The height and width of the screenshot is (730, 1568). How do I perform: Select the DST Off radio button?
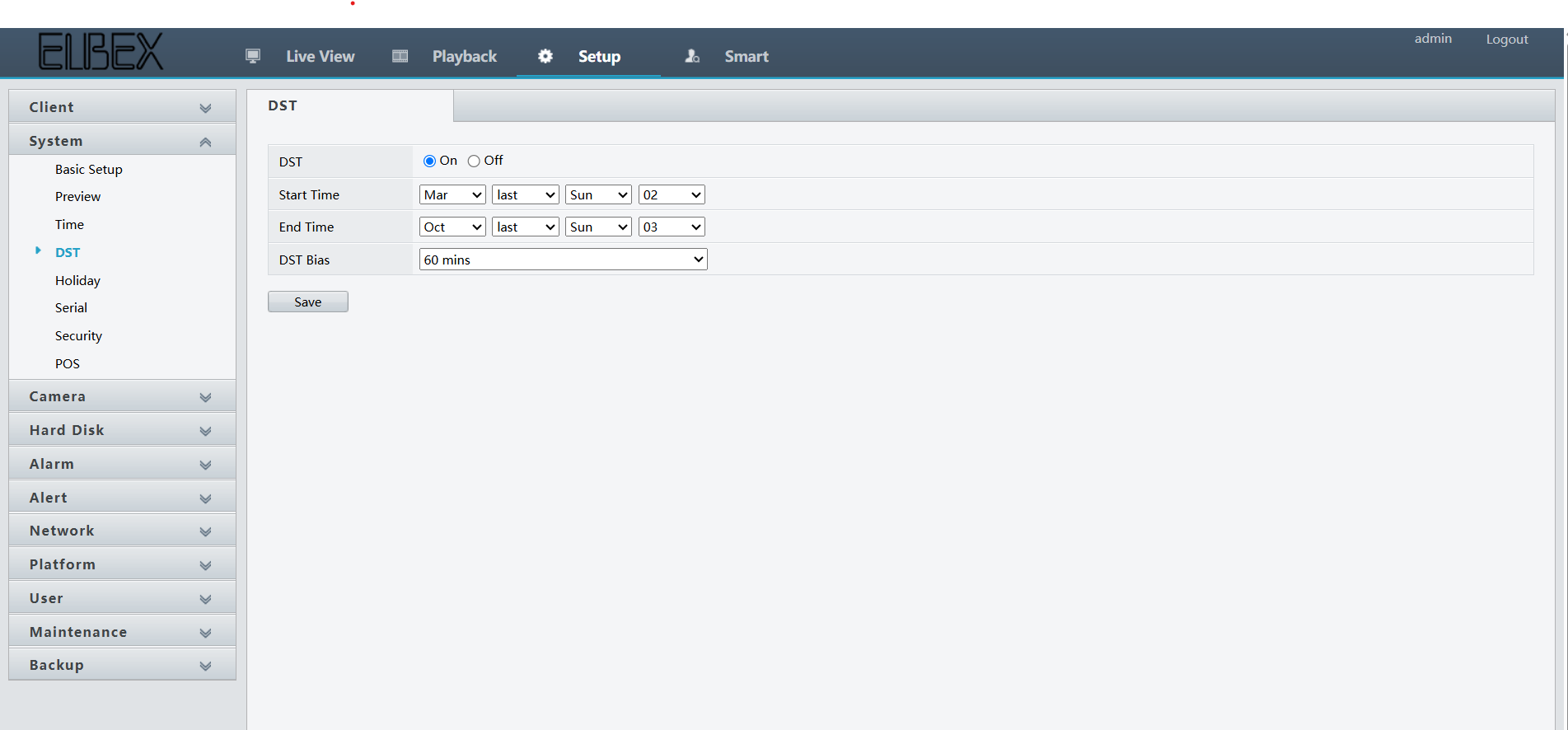tap(474, 161)
